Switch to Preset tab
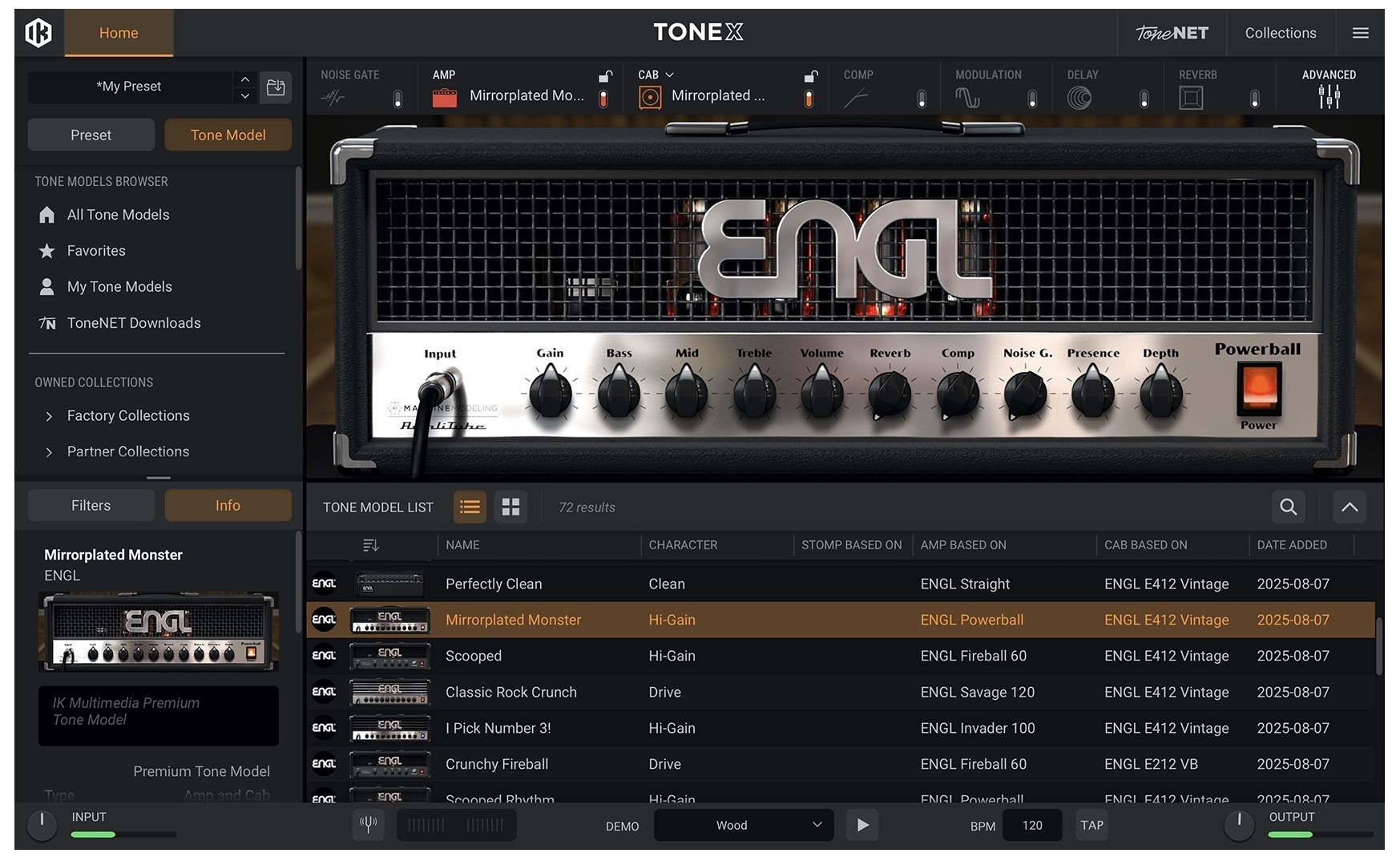The width and height of the screenshot is (1400, 861). (91, 135)
